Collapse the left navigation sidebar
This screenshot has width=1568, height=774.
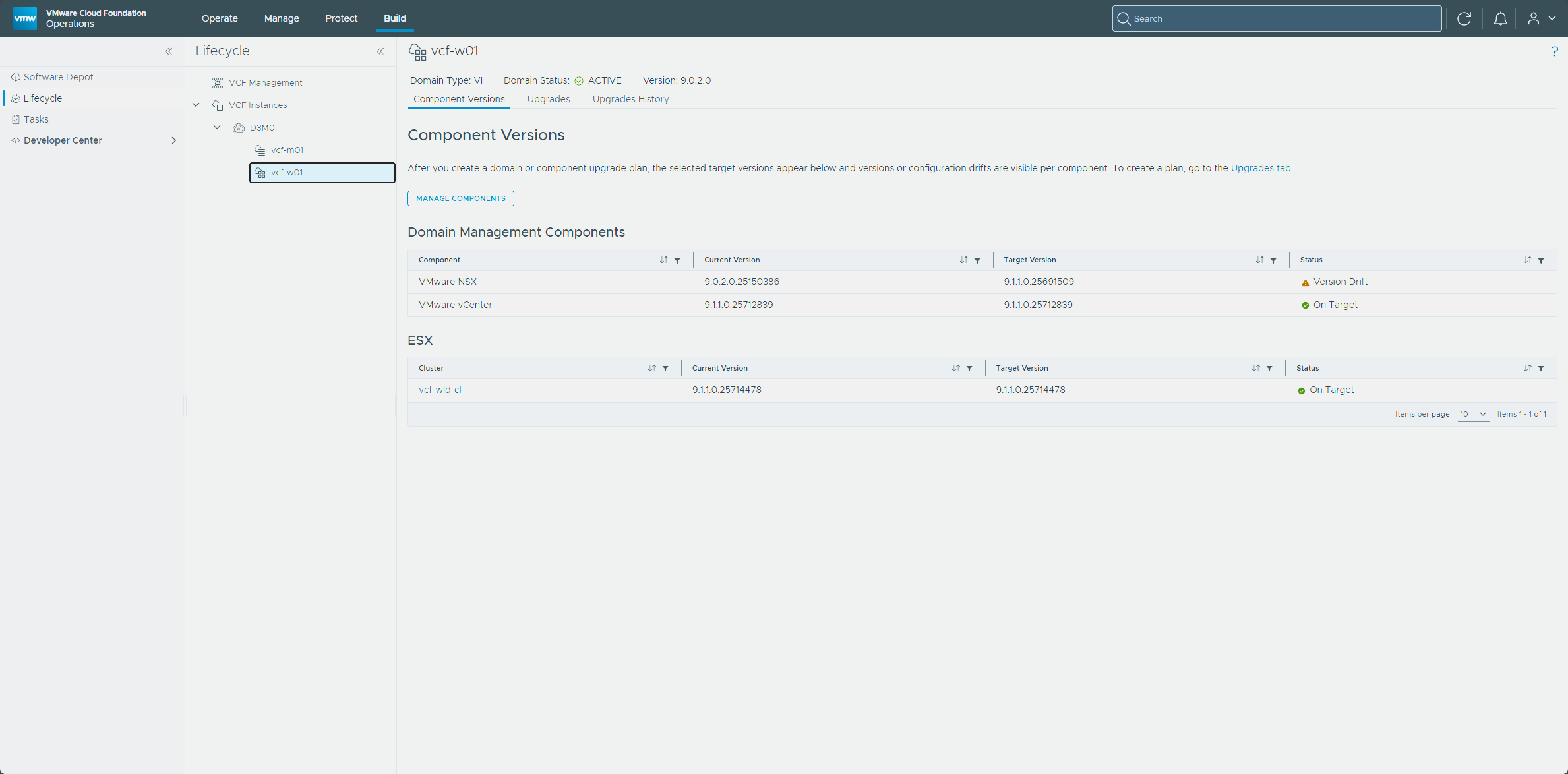point(169,51)
